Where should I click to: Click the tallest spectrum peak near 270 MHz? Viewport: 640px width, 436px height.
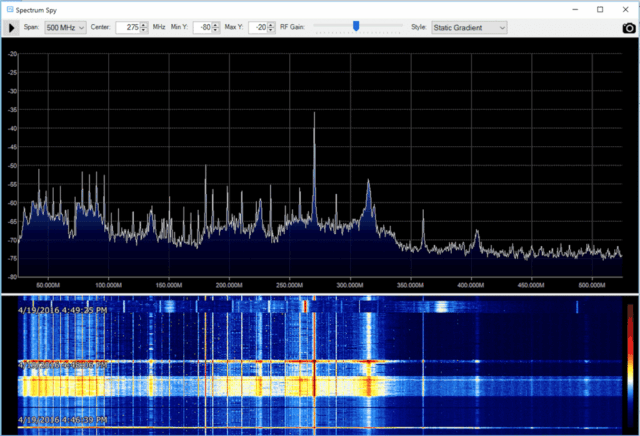pos(314,130)
